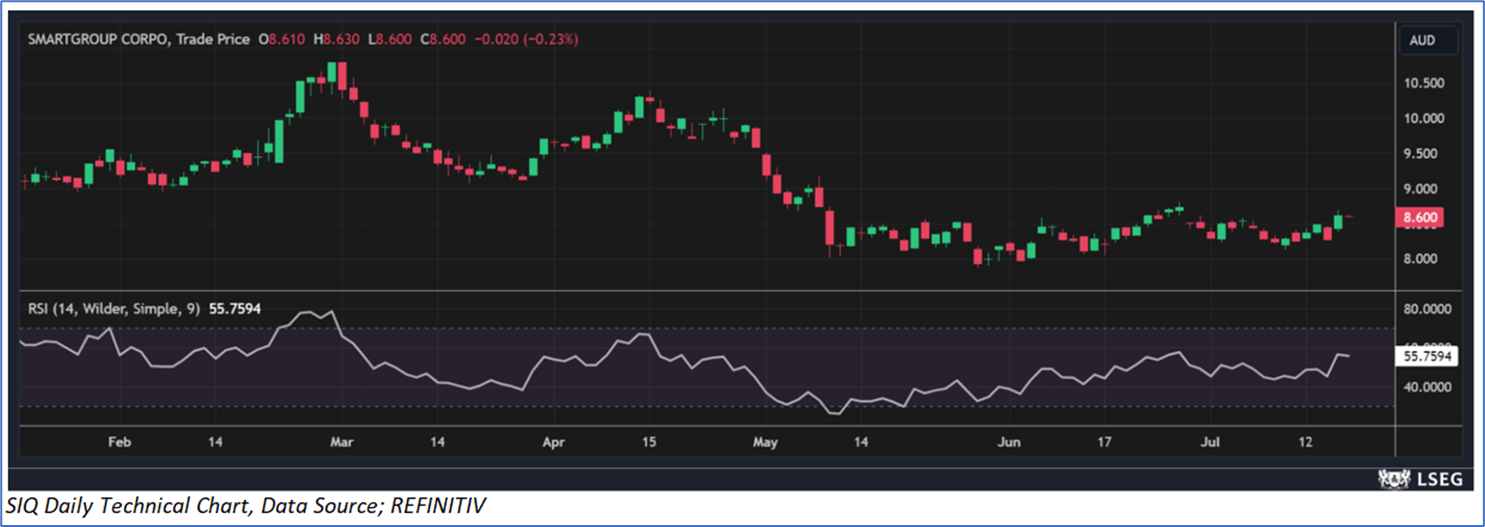Click the RSI (14, Wilder, Simple, 9) label

coord(115,309)
